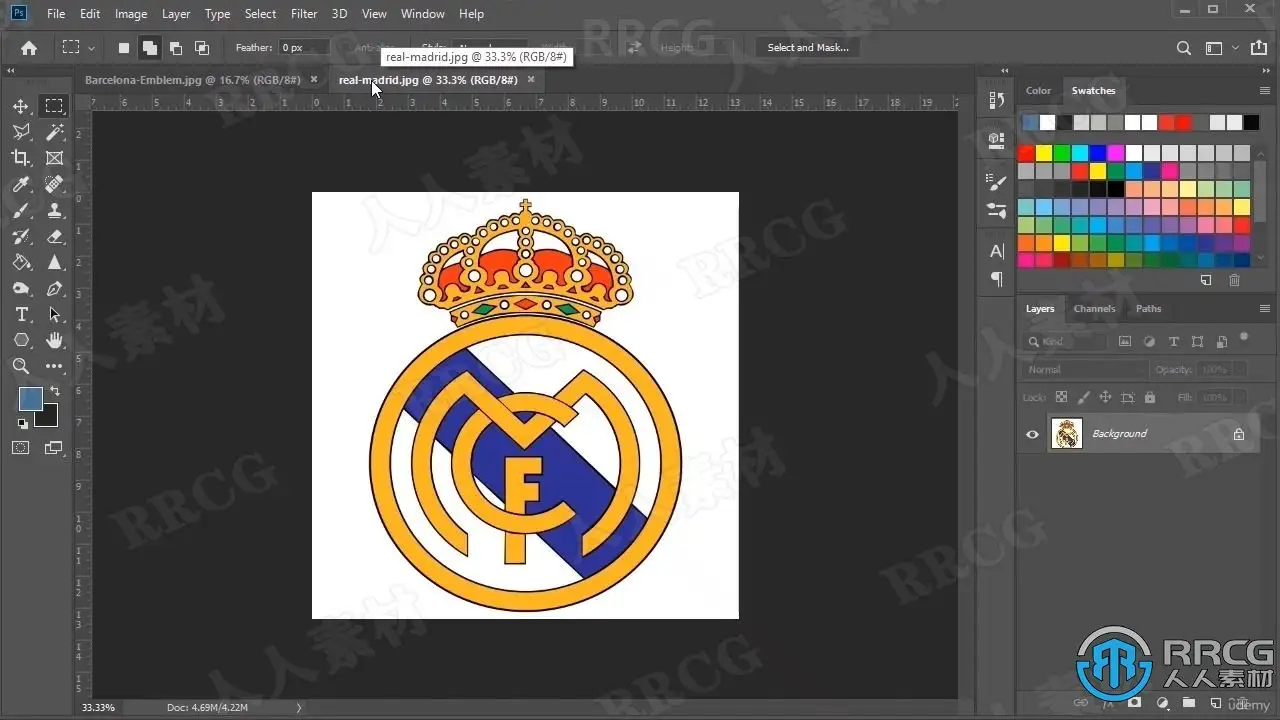This screenshot has height=720, width=1280.
Task: Open the Swatches panel menu
Action: [1264, 90]
